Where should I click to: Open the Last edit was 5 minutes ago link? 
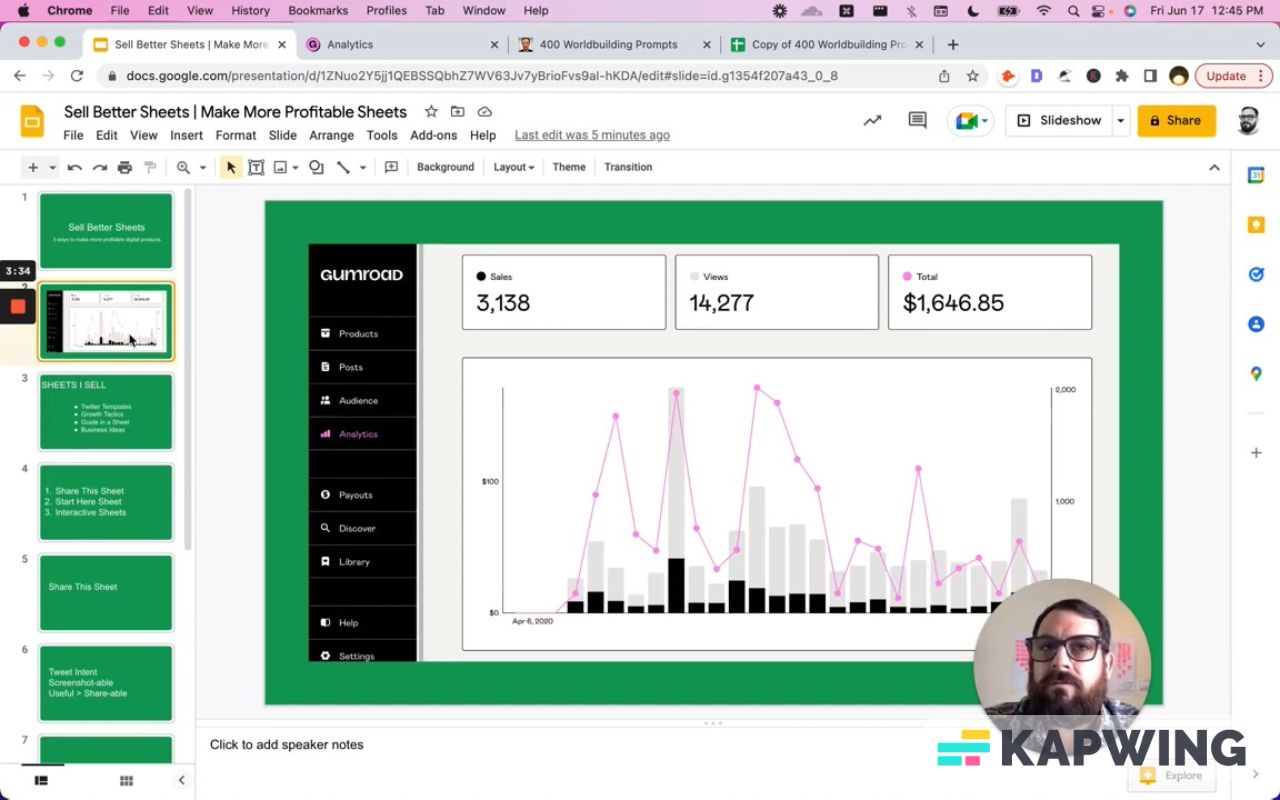coord(592,135)
